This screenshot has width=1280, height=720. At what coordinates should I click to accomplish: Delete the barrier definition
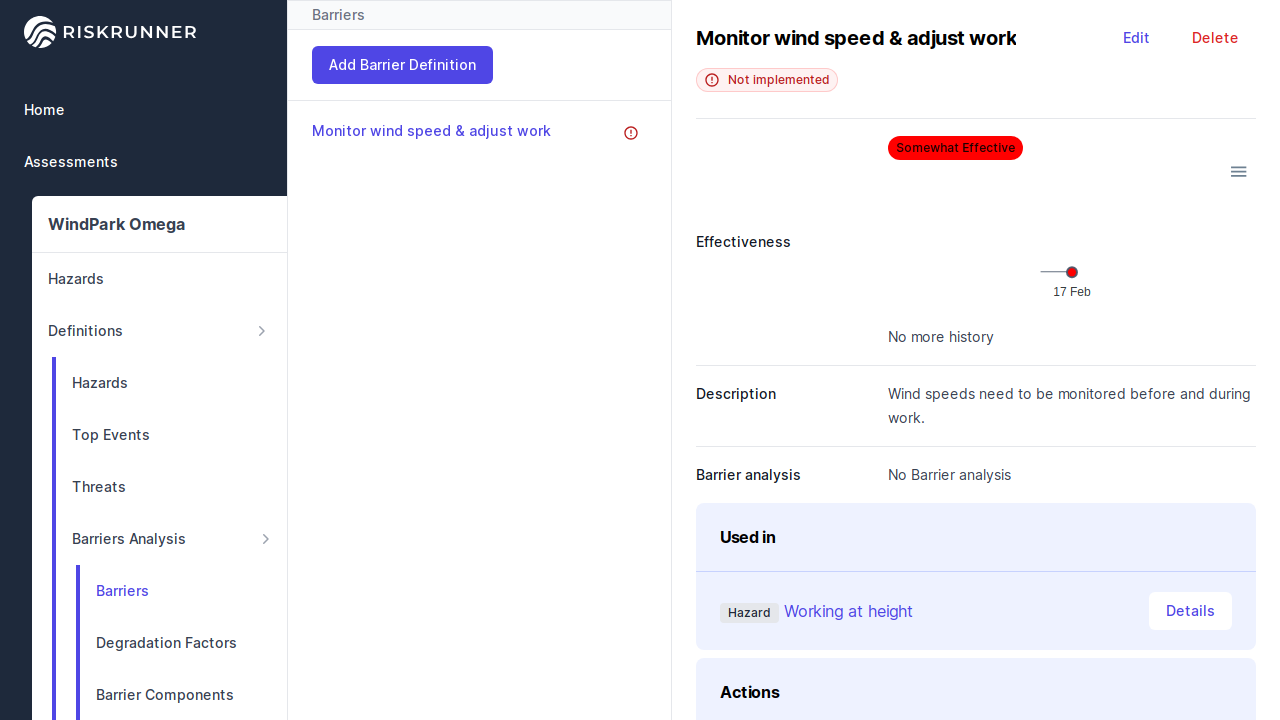pos(1215,38)
